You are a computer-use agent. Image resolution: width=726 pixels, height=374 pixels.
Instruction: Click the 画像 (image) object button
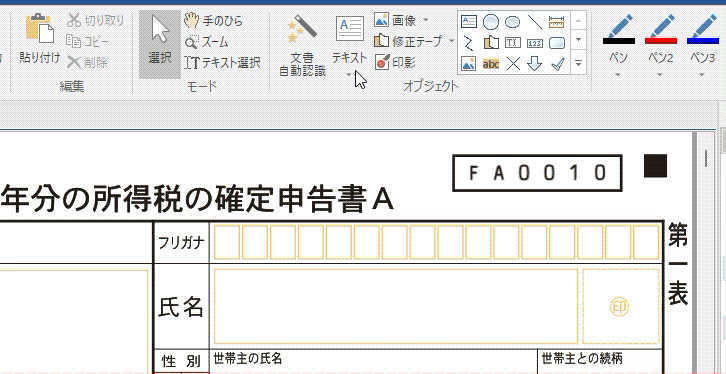point(395,20)
